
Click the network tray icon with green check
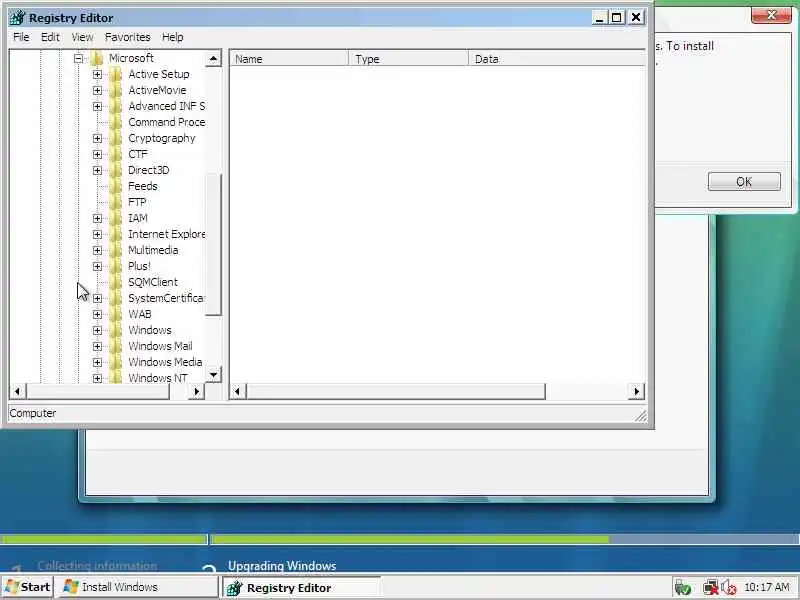click(x=682, y=588)
